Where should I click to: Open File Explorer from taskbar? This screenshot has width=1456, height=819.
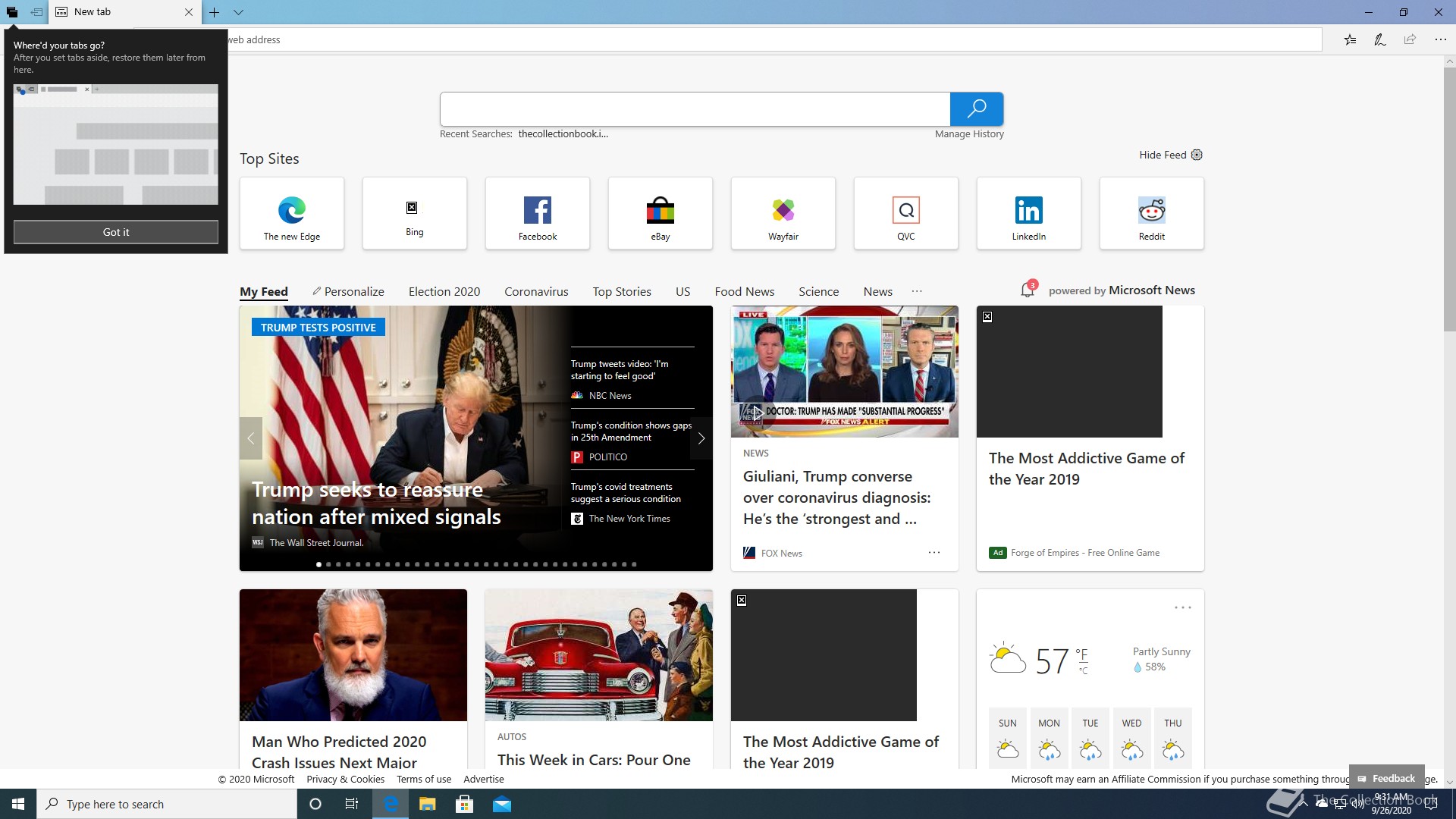point(428,804)
